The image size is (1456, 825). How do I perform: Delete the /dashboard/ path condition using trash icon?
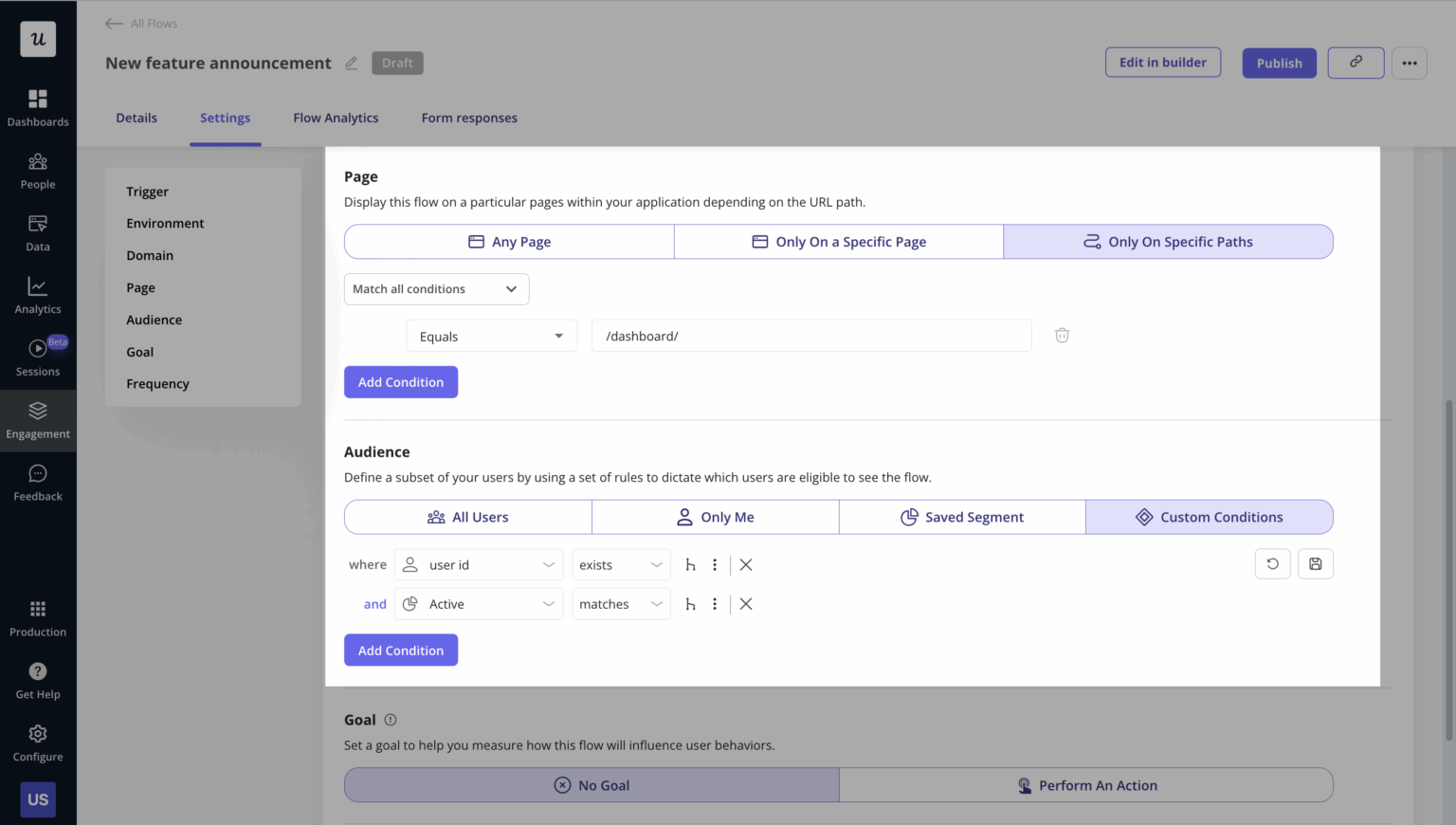tap(1062, 335)
